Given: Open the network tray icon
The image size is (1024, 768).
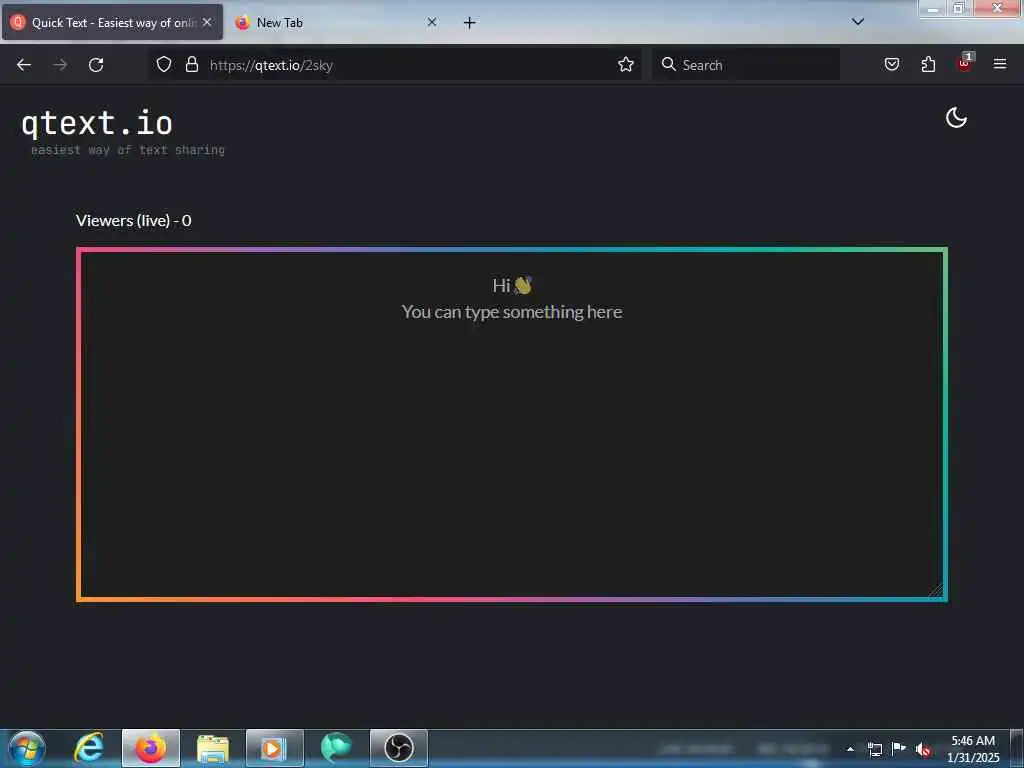Looking at the screenshot, I should 875,749.
